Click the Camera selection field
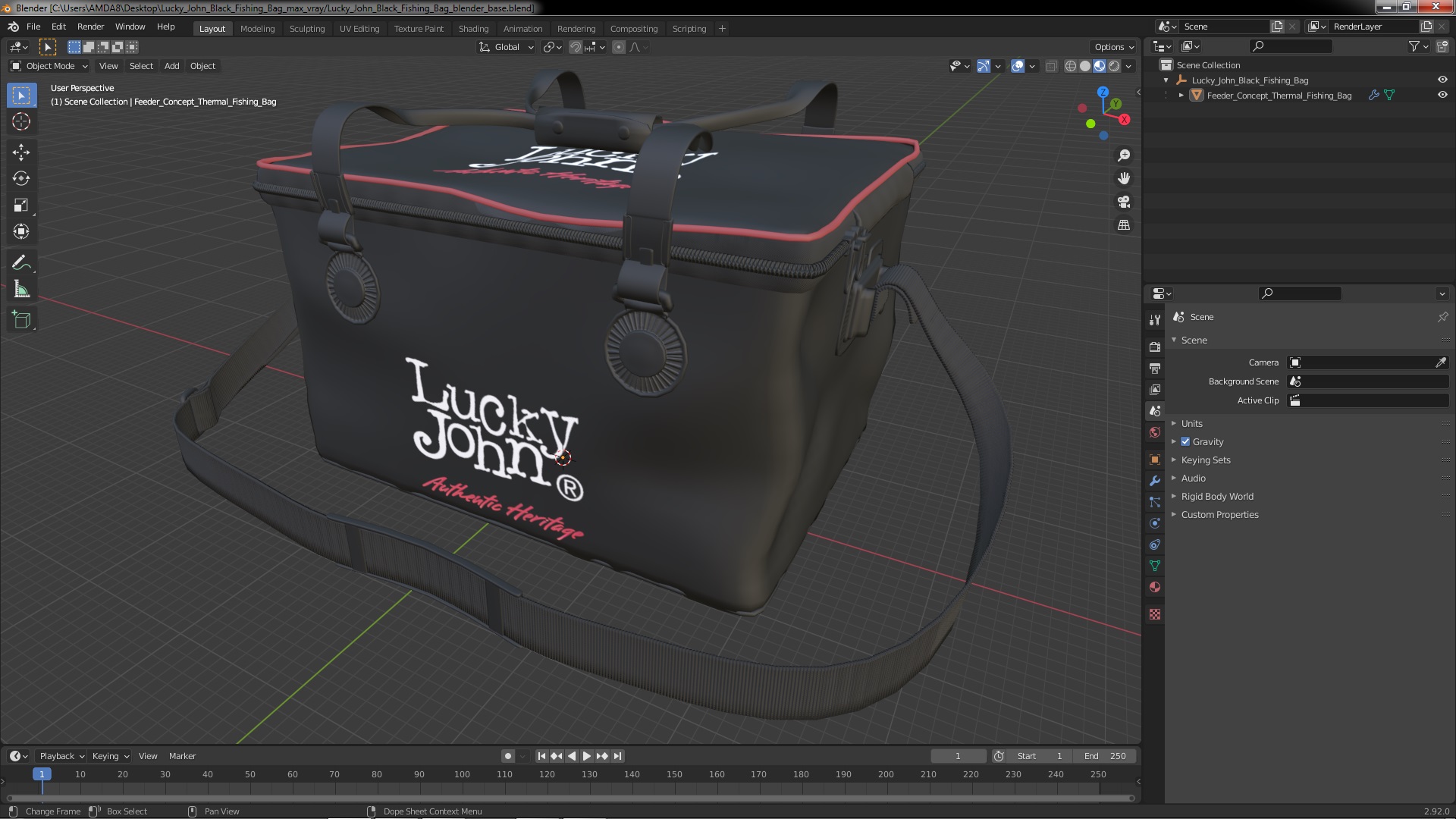 [x=1368, y=362]
